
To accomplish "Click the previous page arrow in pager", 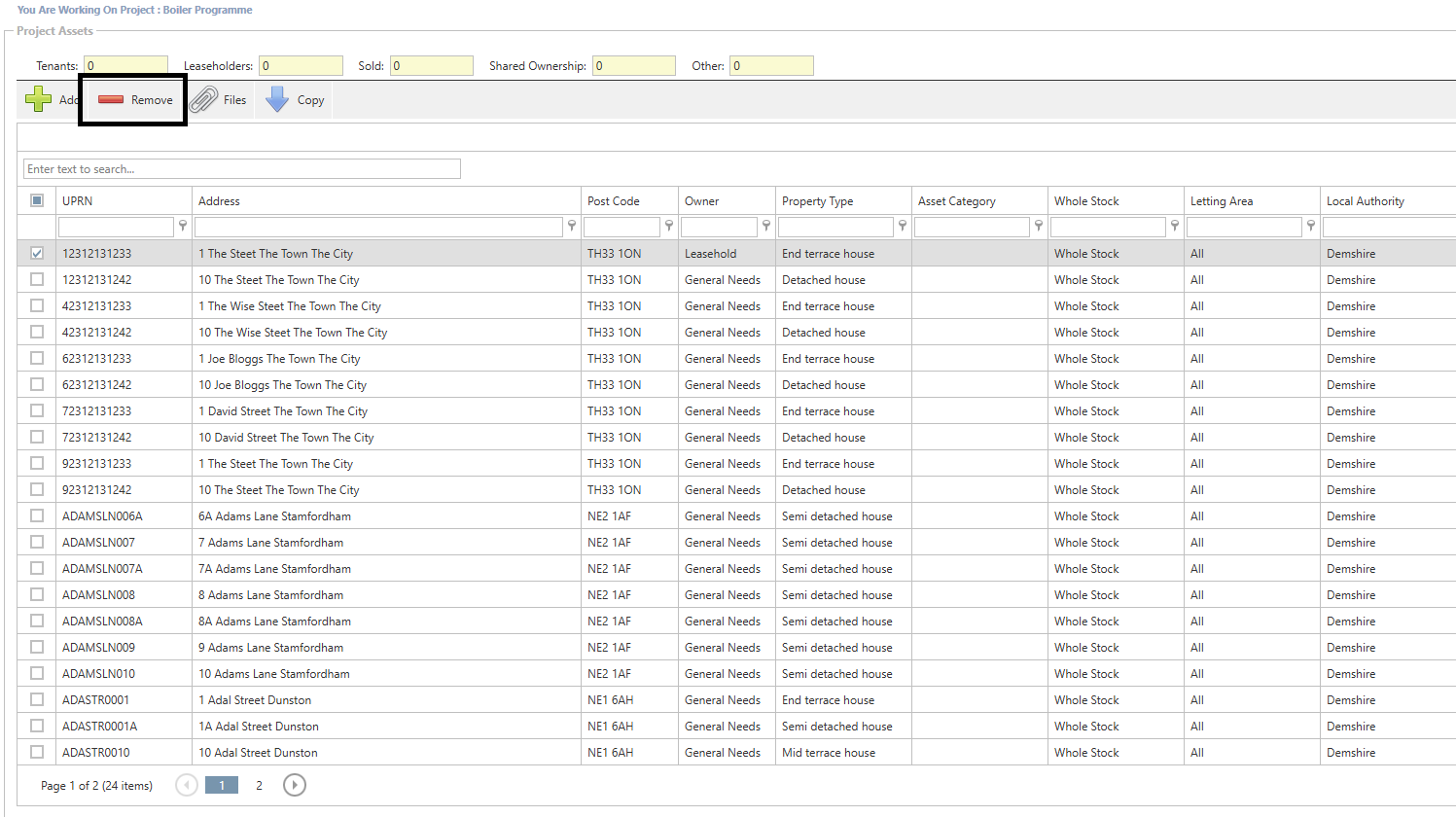I will (x=187, y=785).
